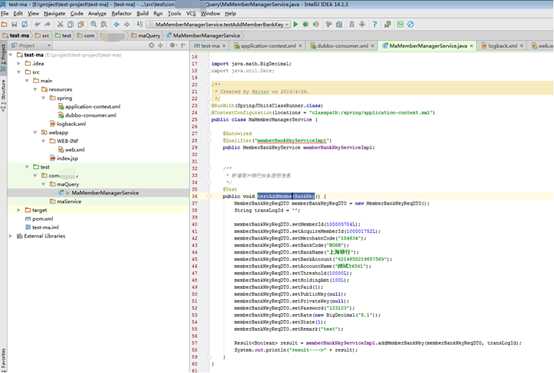This screenshot has width=554, height=373.
Task: Click the highlighted method name on line 36
Action: 285,196
